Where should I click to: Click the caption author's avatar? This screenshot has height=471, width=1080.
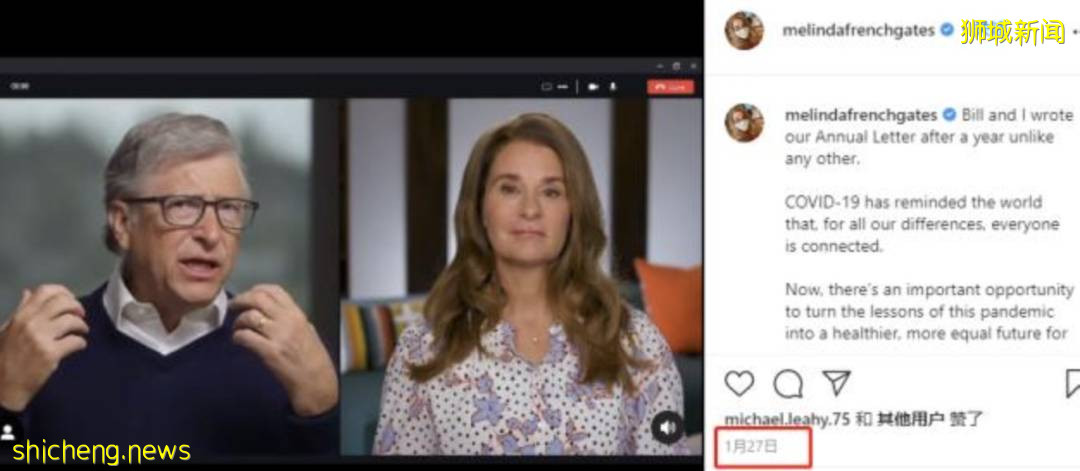click(x=744, y=123)
